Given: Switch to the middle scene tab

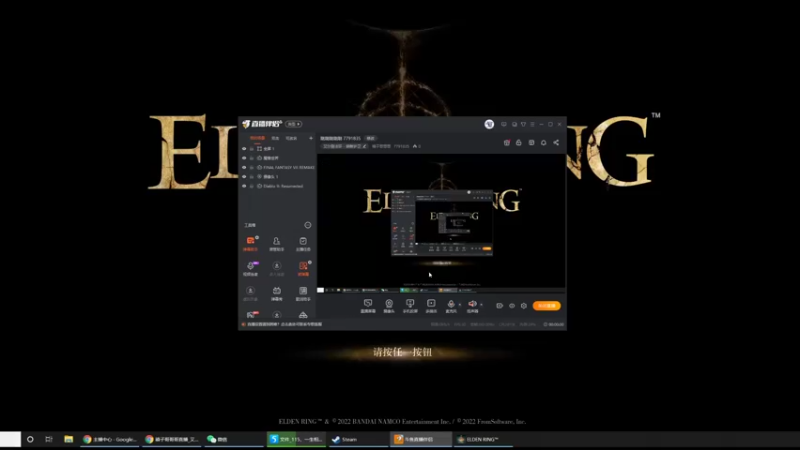Looking at the screenshot, I should (x=276, y=138).
